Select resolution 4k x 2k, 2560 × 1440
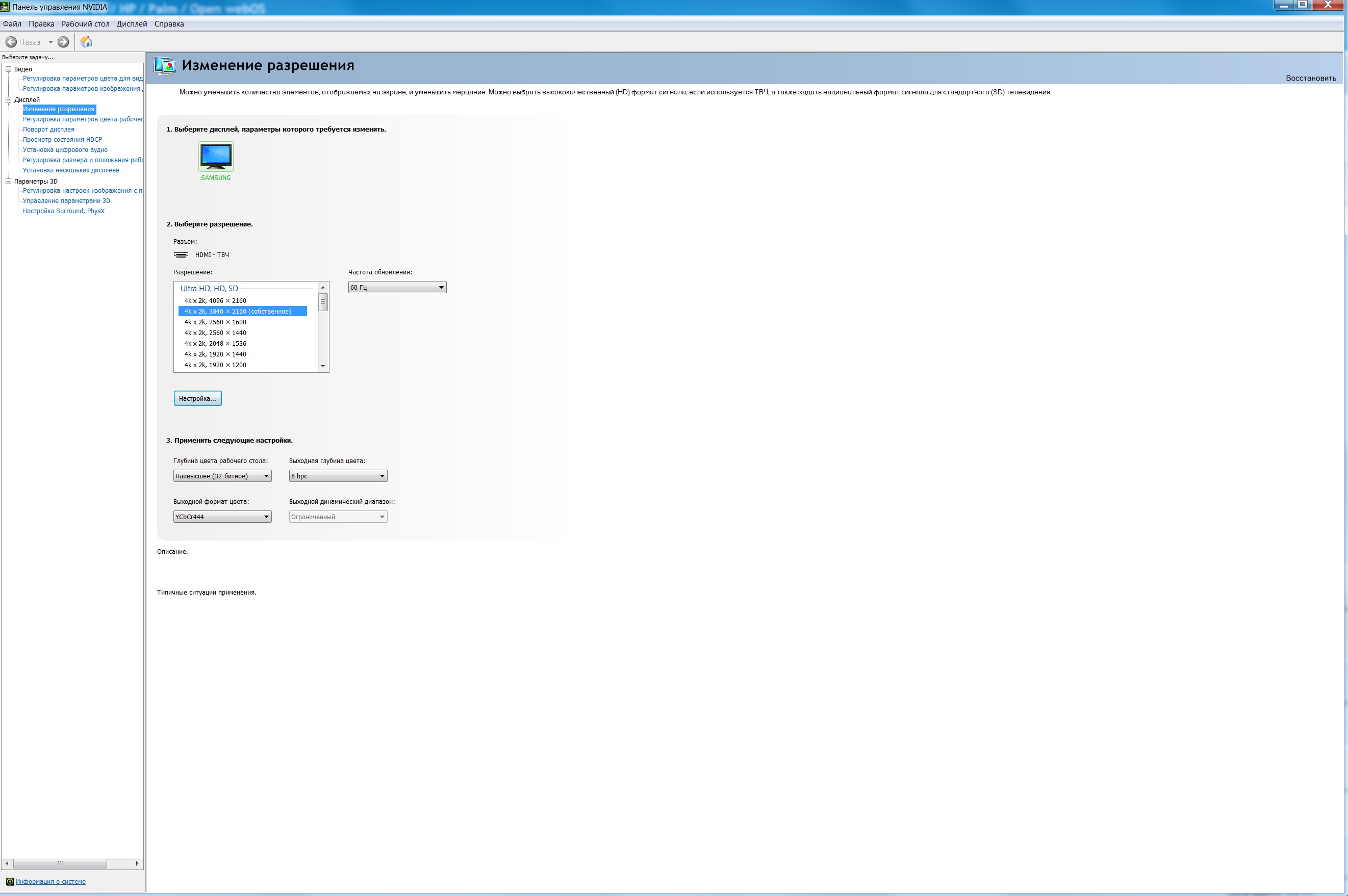This screenshot has width=1348, height=896. 215,332
